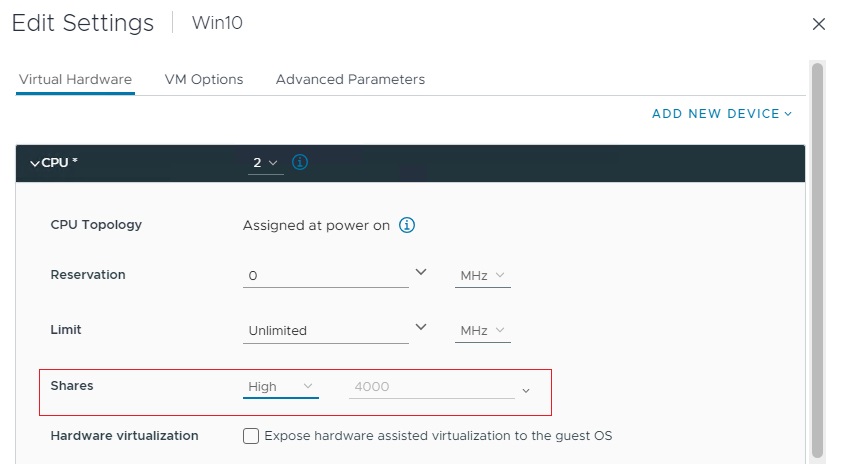Enable Expose hardware assisted virtualization checkbox

coord(251,436)
